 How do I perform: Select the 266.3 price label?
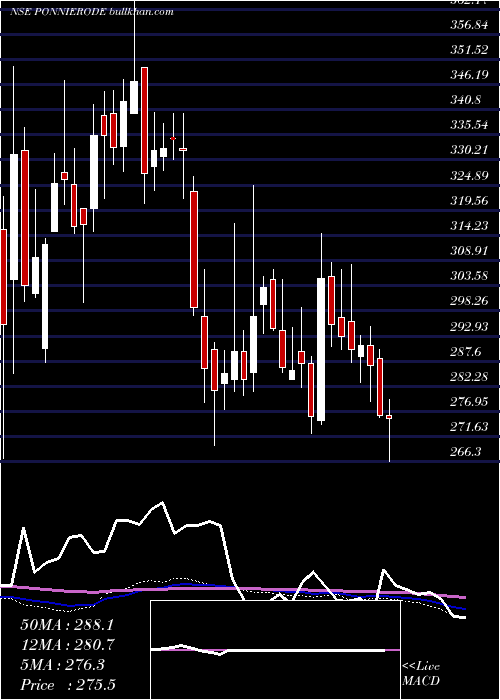point(465,452)
